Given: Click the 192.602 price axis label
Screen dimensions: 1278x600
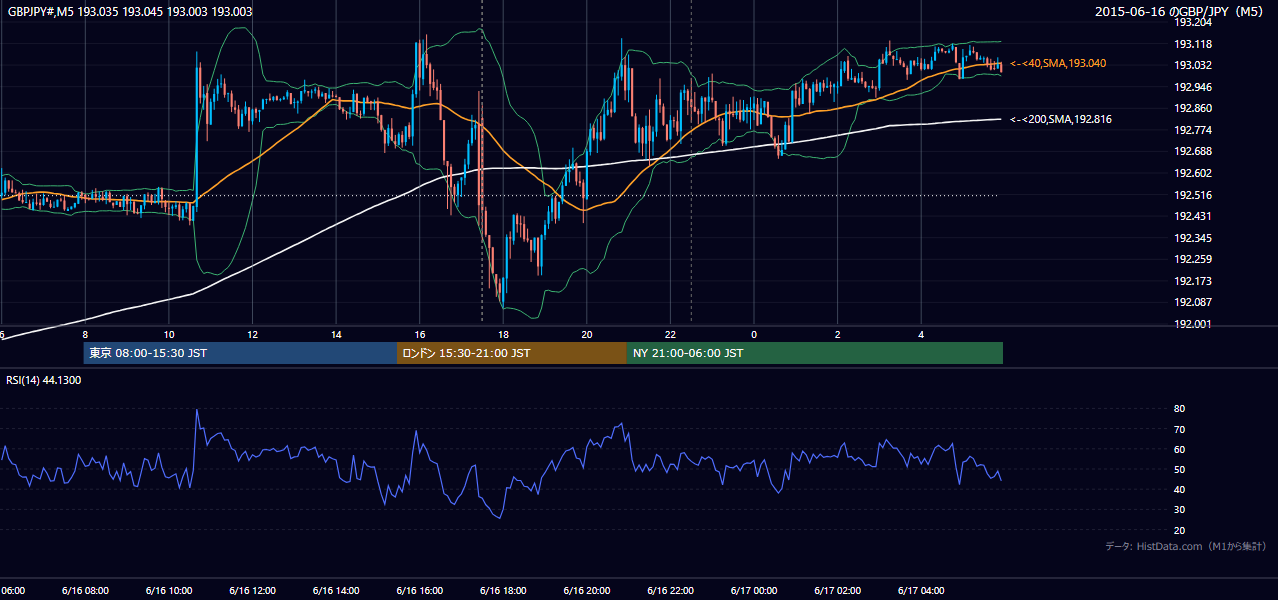Looking at the screenshot, I should (1193, 173).
